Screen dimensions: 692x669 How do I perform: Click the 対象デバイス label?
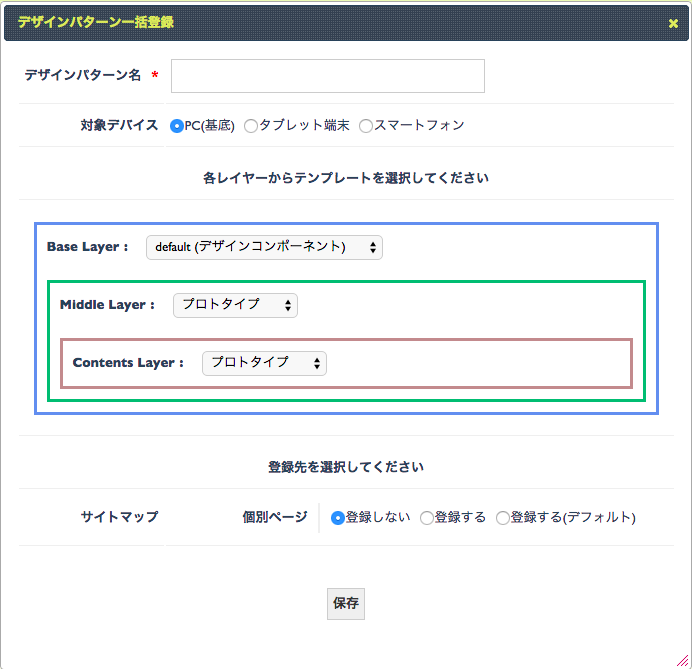click(119, 125)
